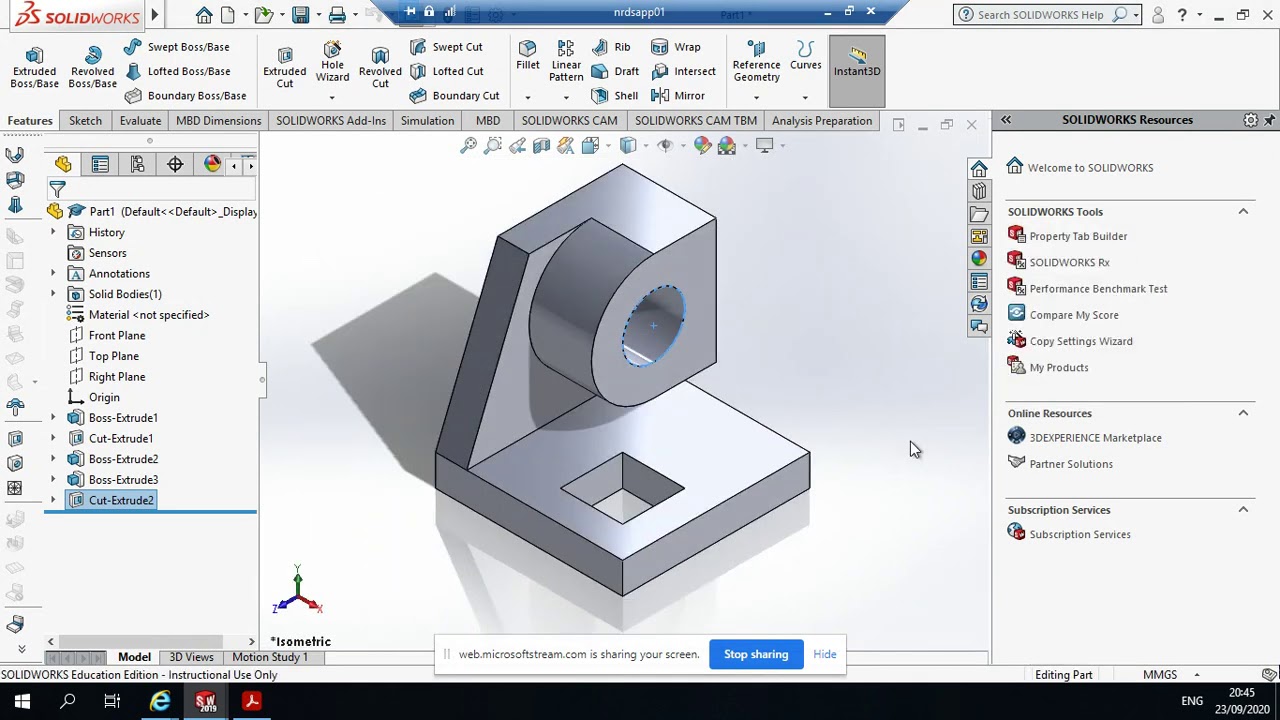
Task: Switch to the Sketch tab
Action: pyautogui.click(x=85, y=121)
